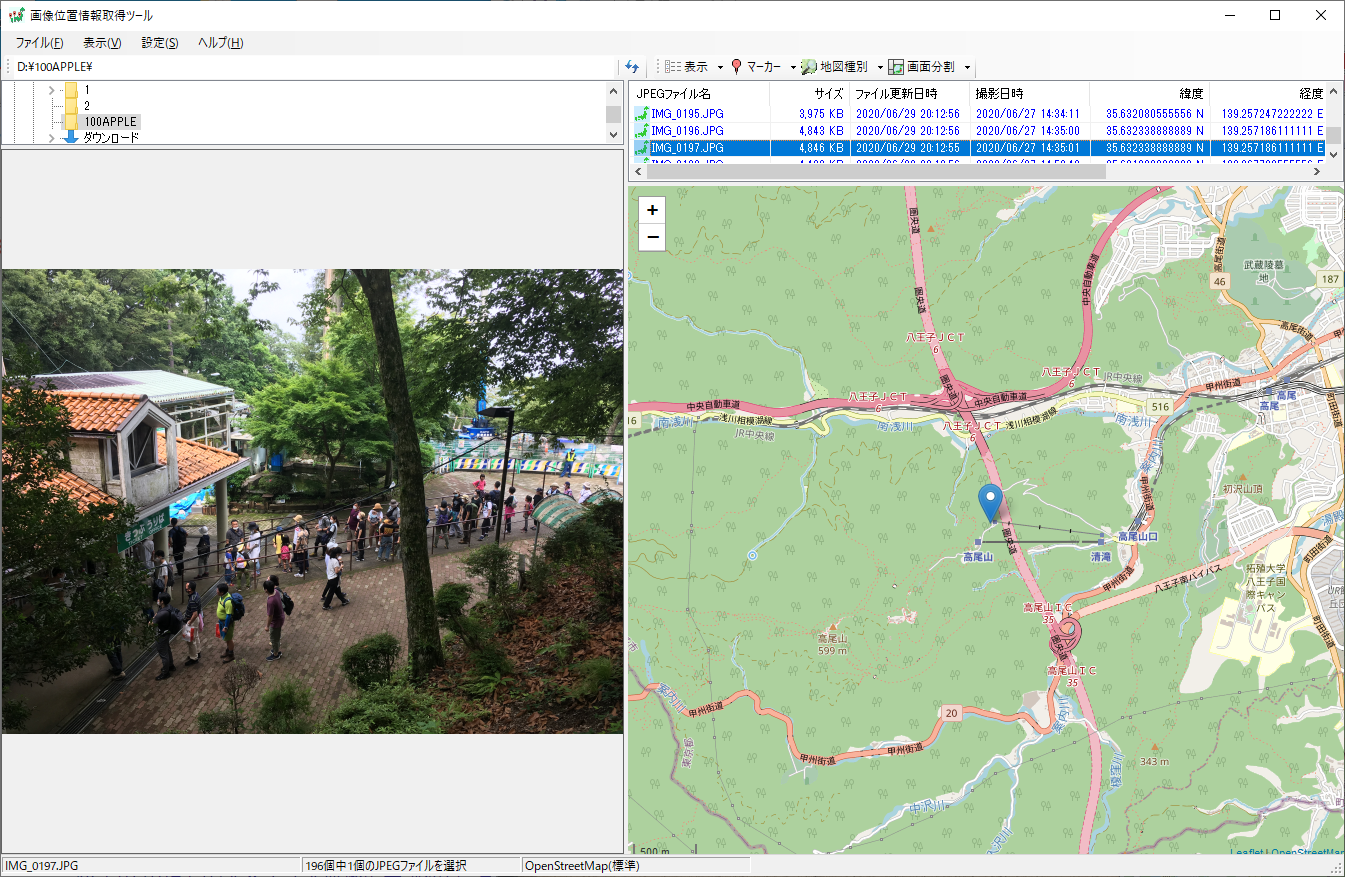Zoom in the map with plus button

[653, 211]
